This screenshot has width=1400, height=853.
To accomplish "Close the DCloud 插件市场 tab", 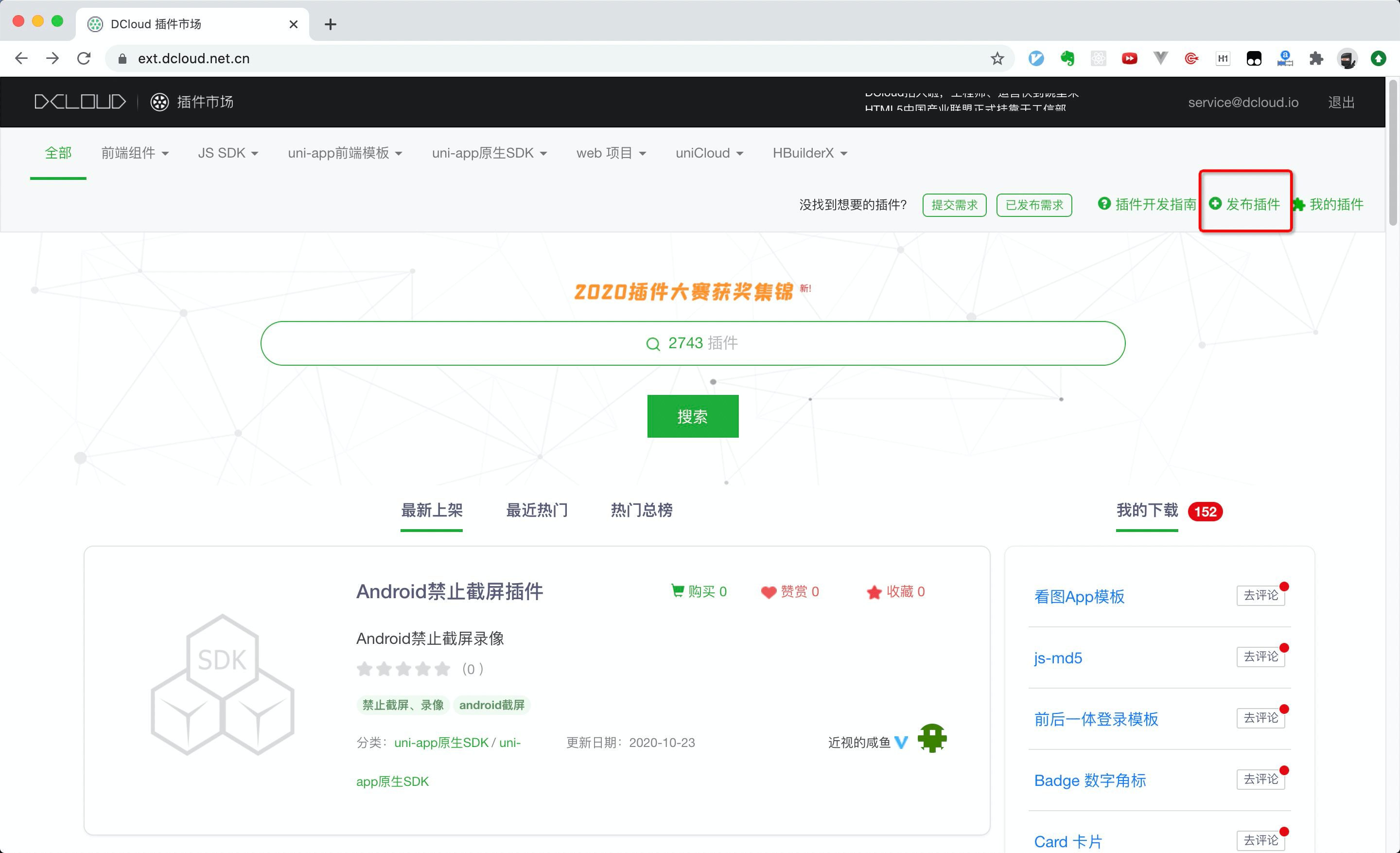I will (x=293, y=24).
